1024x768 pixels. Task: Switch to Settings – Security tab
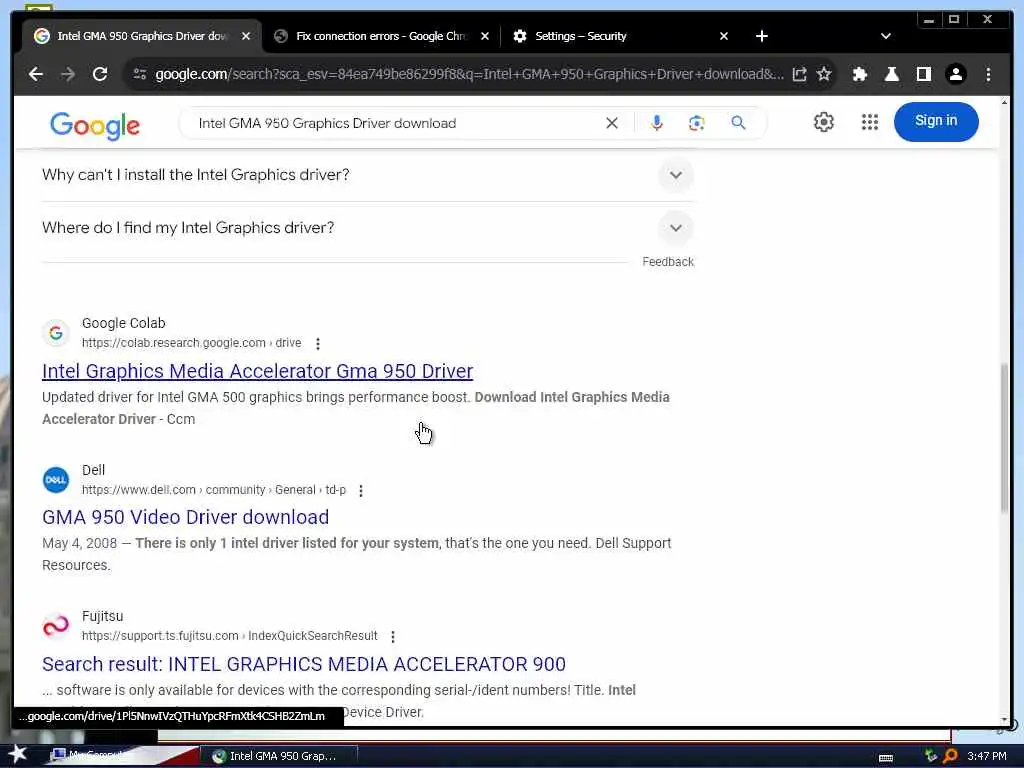620,37
